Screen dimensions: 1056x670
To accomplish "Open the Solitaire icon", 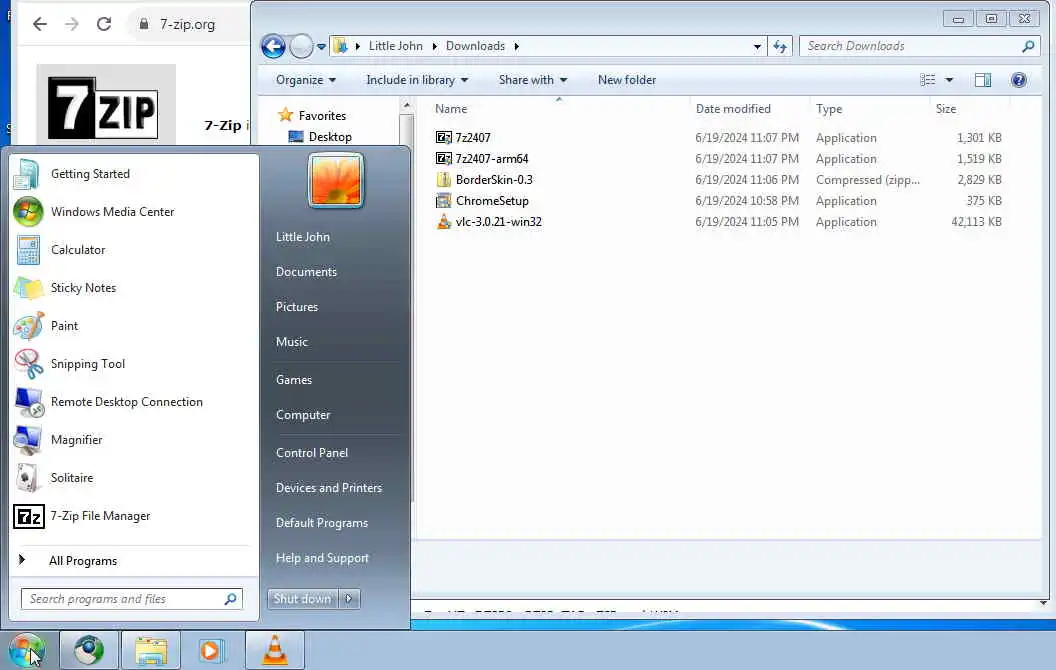I will pyautogui.click(x=28, y=478).
